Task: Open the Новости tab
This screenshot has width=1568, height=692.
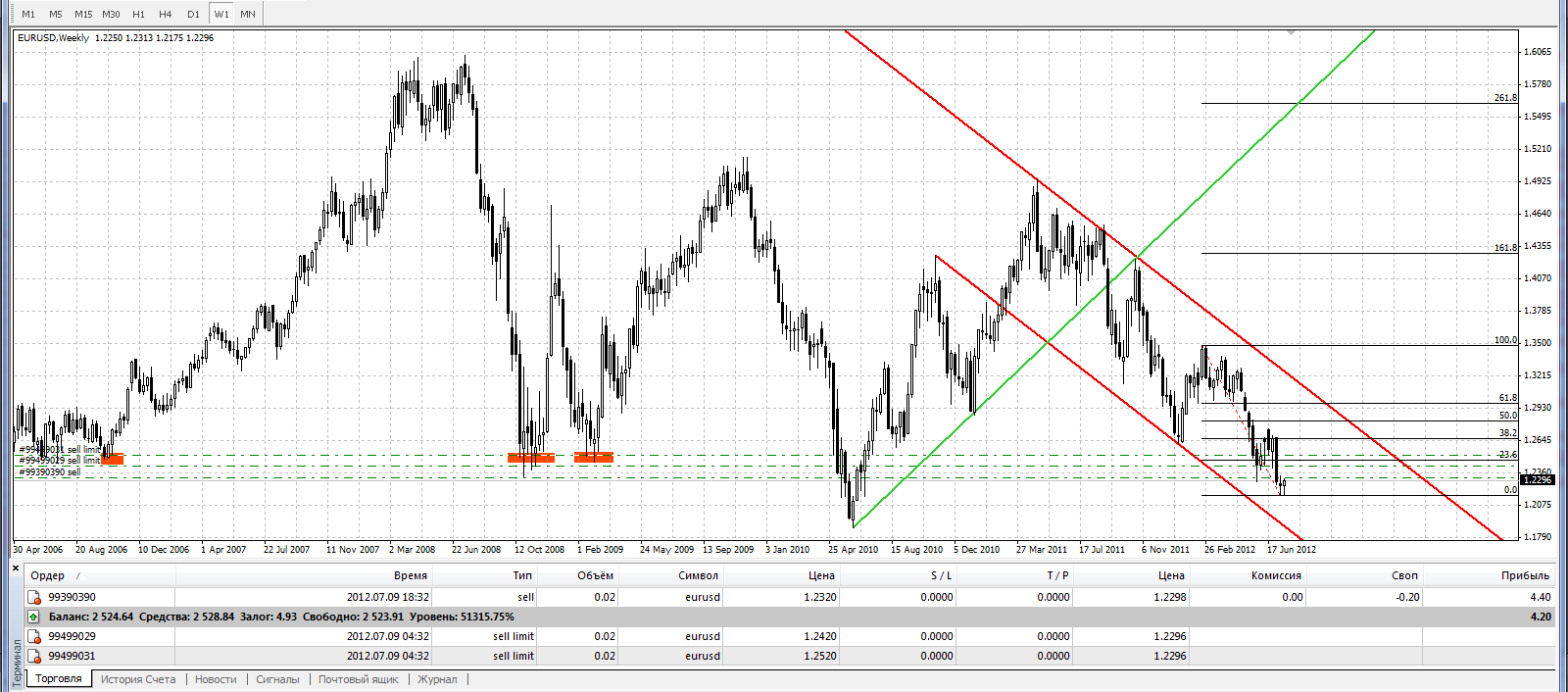Action: pos(216,679)
